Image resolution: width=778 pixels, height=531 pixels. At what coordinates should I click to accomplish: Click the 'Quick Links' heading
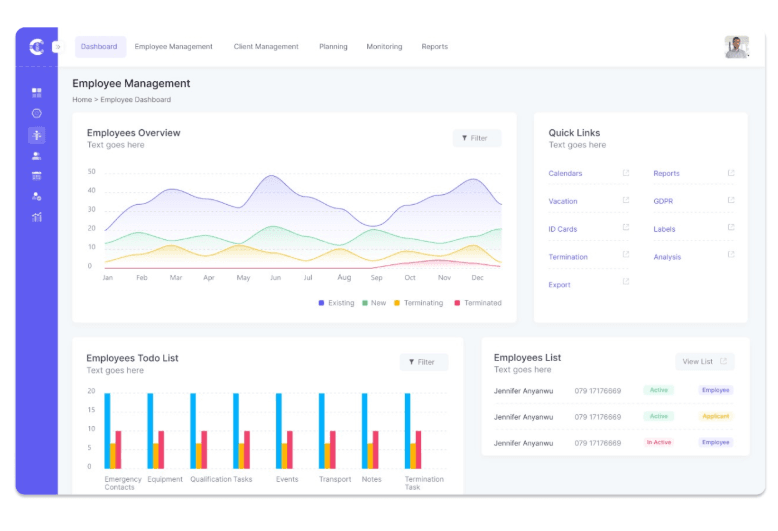574,133
